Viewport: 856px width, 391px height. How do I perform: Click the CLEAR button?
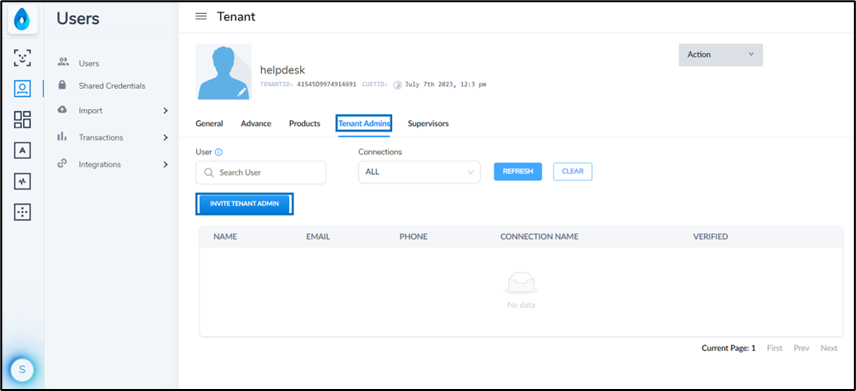573,171
